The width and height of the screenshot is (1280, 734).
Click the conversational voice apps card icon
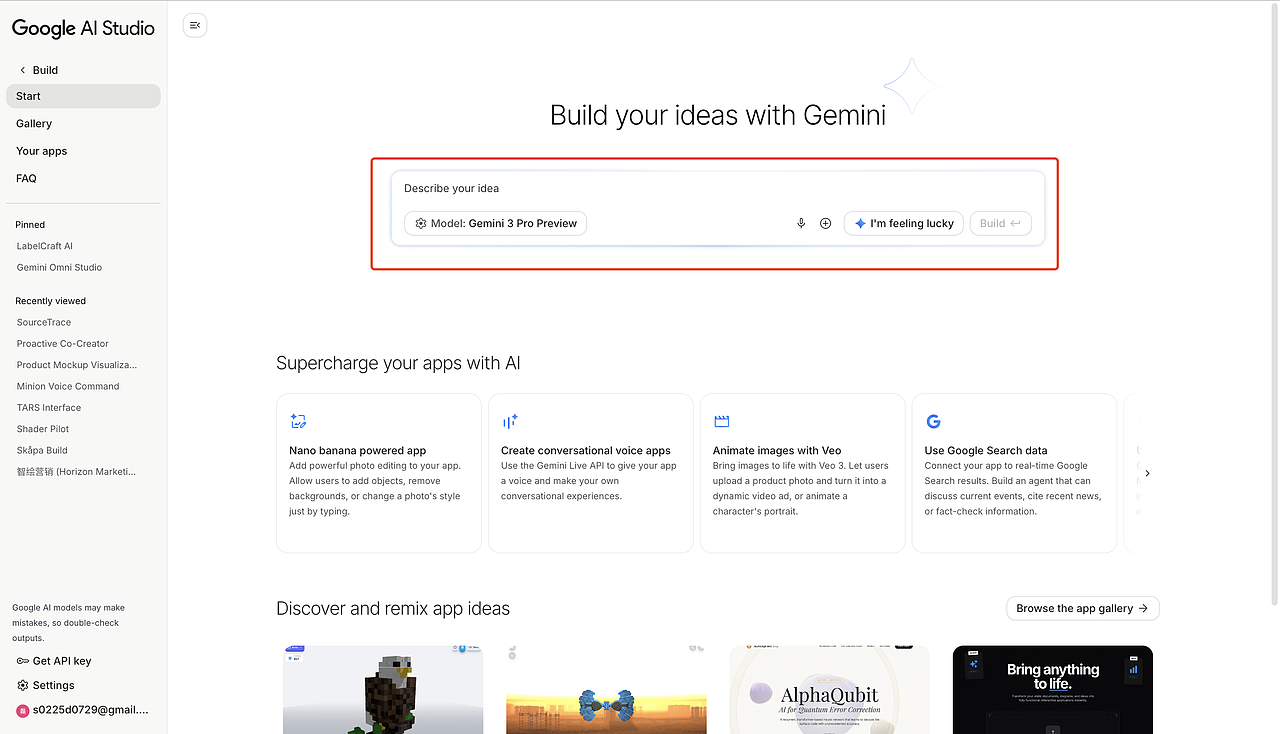(x=510, y=422)
